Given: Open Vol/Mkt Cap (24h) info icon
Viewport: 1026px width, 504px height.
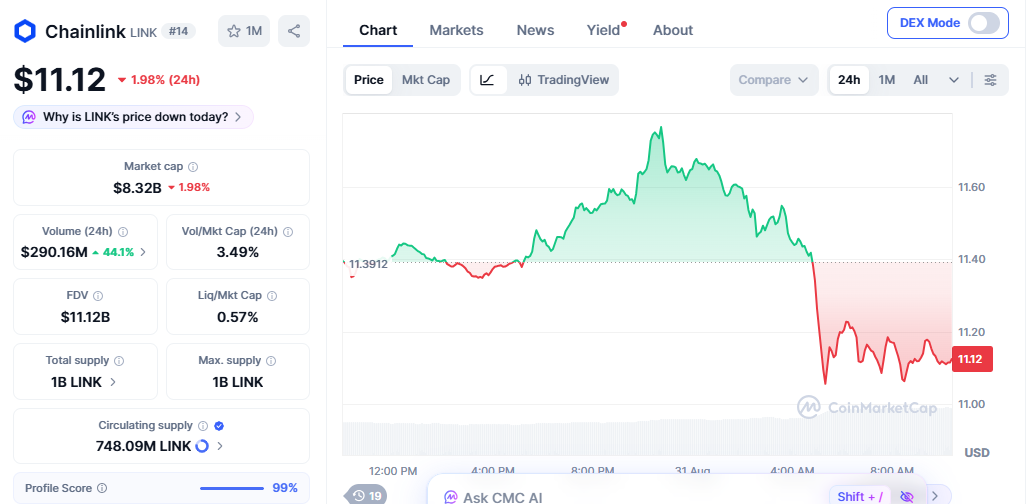Looking at the screenshot, I should (288, 232).
